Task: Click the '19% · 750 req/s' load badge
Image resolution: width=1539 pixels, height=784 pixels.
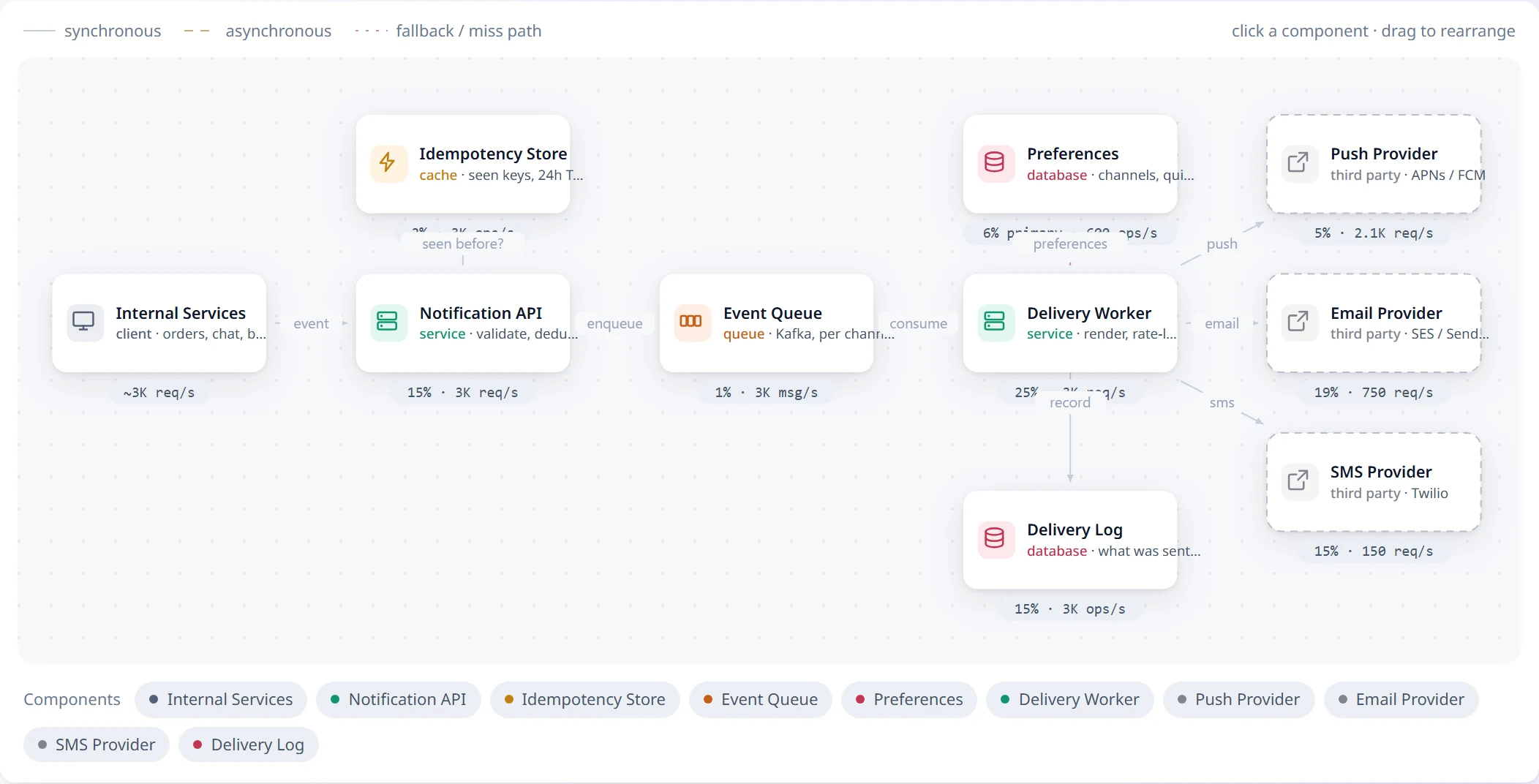Action: tap(1374, 393)
